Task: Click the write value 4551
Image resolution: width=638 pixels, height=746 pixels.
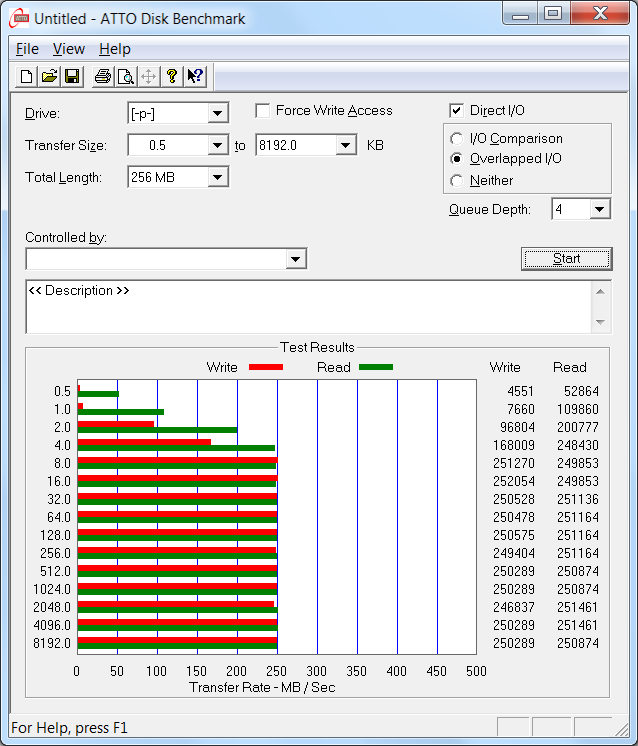Action: 520,391
